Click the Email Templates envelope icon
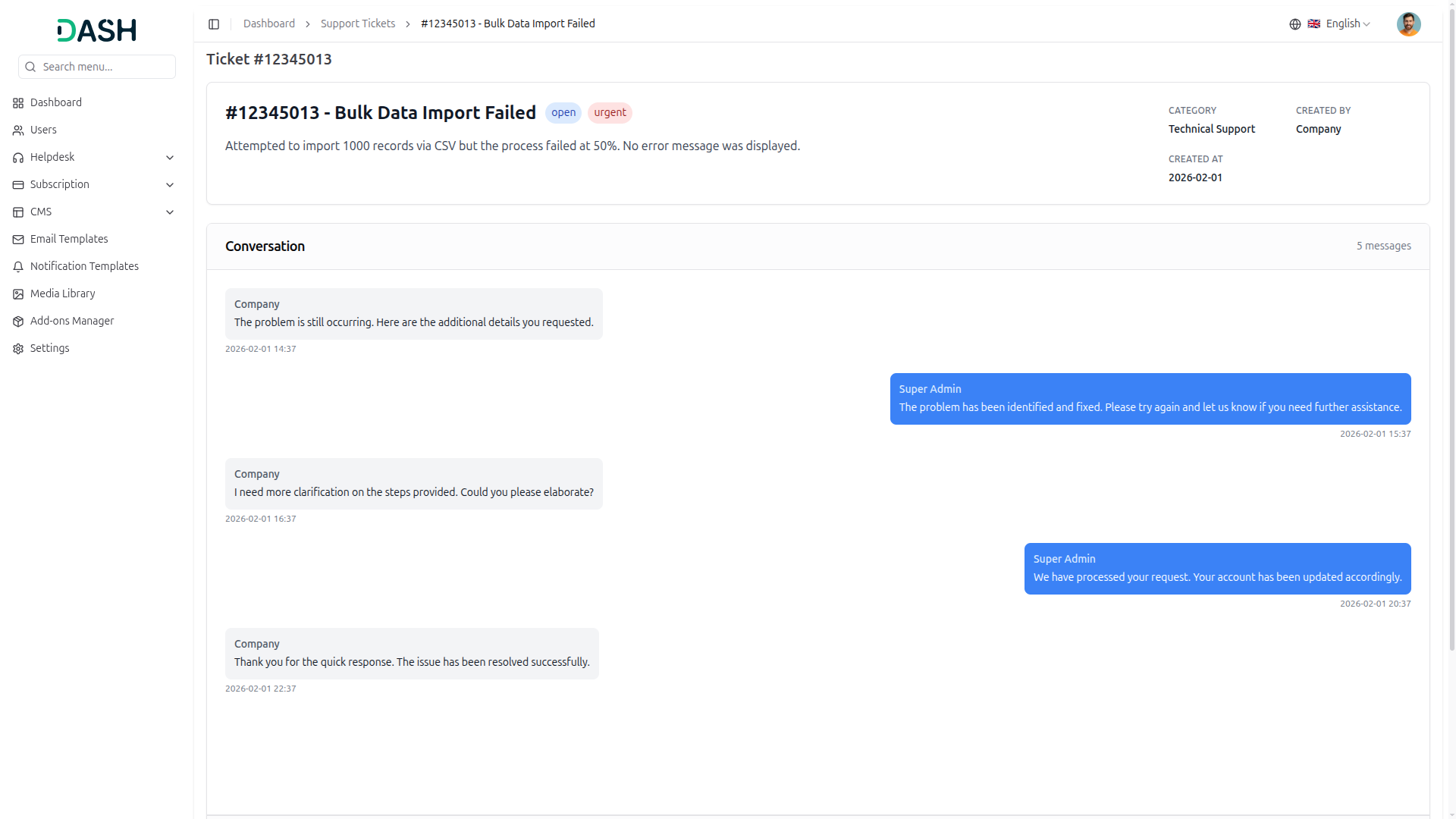The image size is (1456, 819). pos(18,240)
